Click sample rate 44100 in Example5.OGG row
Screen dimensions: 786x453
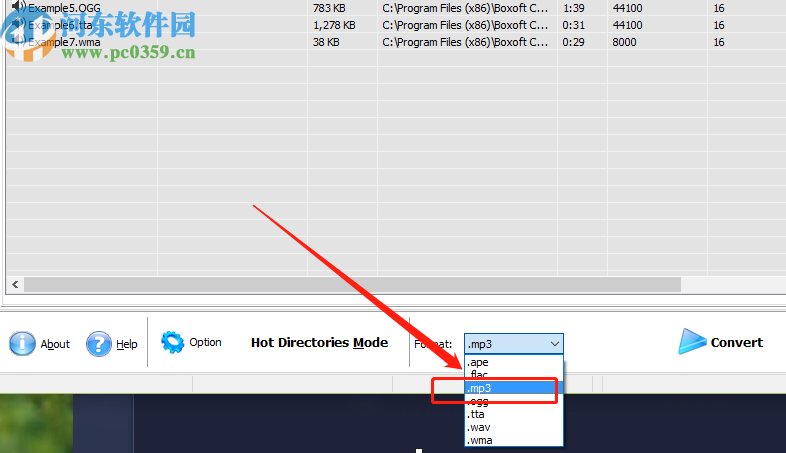click(x=628, y=8)
